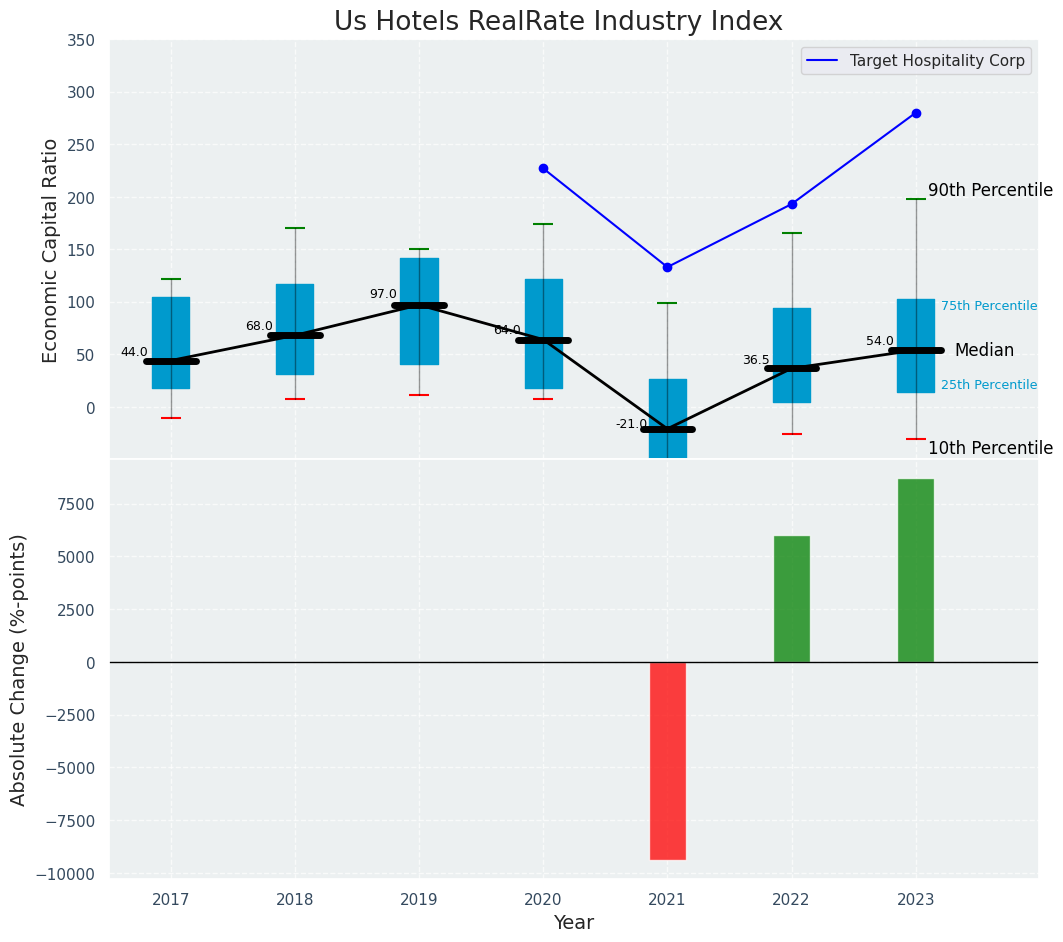Click the -21.0 median label

[631, 424]
